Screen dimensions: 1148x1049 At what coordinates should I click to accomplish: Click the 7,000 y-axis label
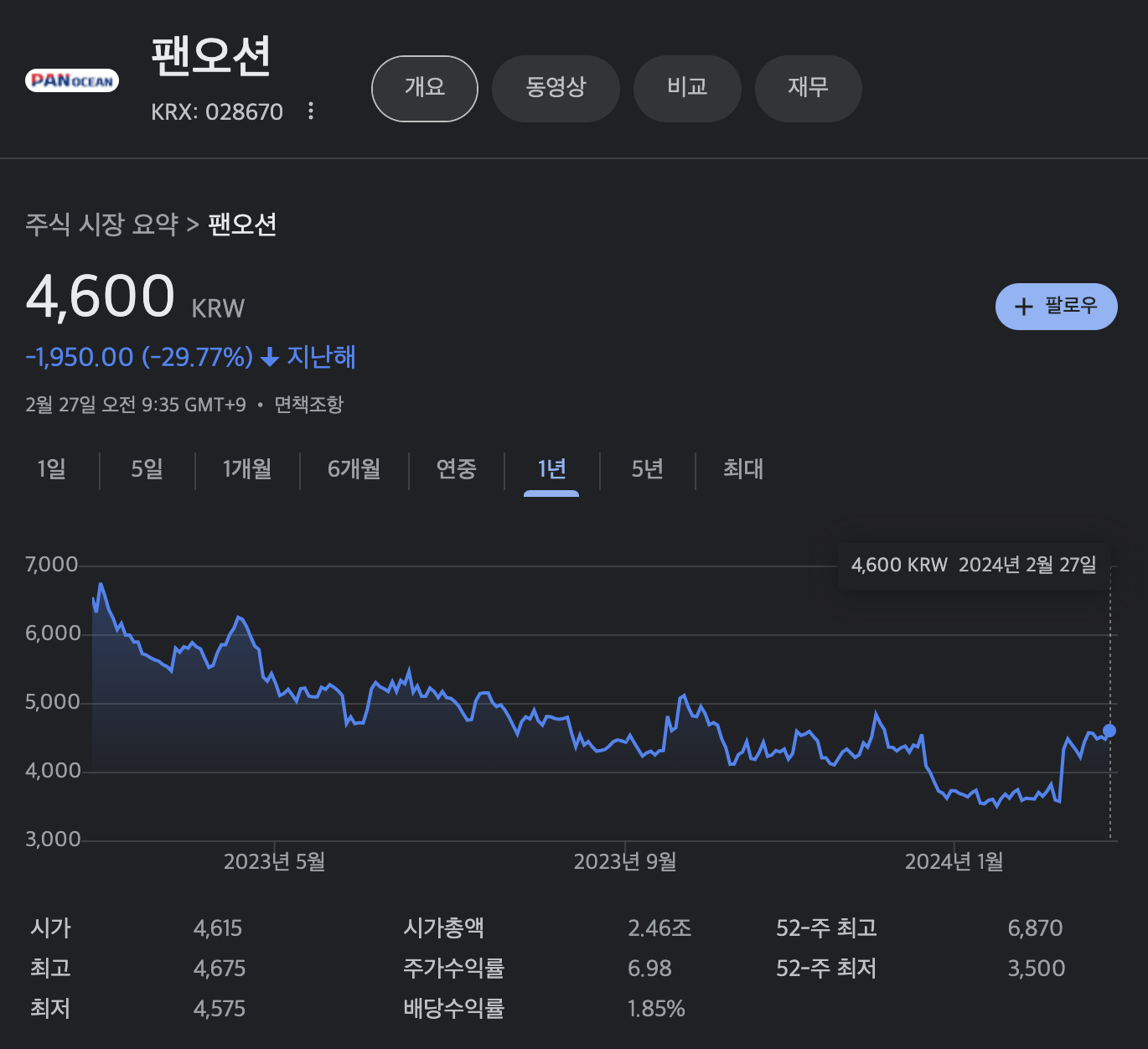click(52, 565)
